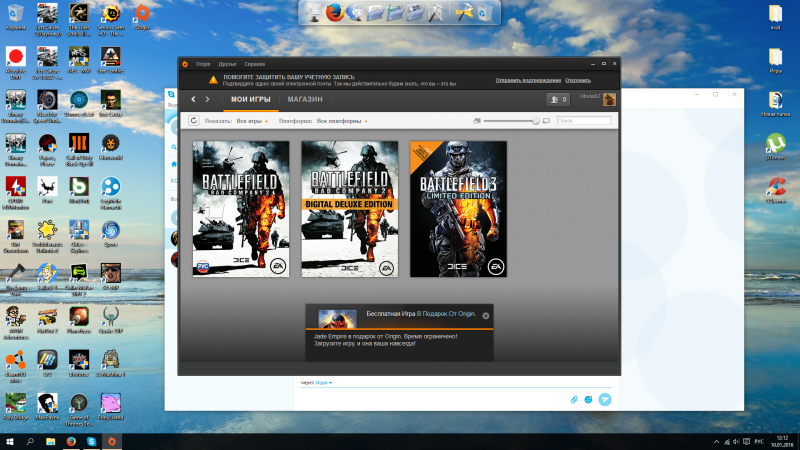Switch to the МОИ ИГРЫ tab
This screenshot has height=450, width=800.
pos(251,99)
